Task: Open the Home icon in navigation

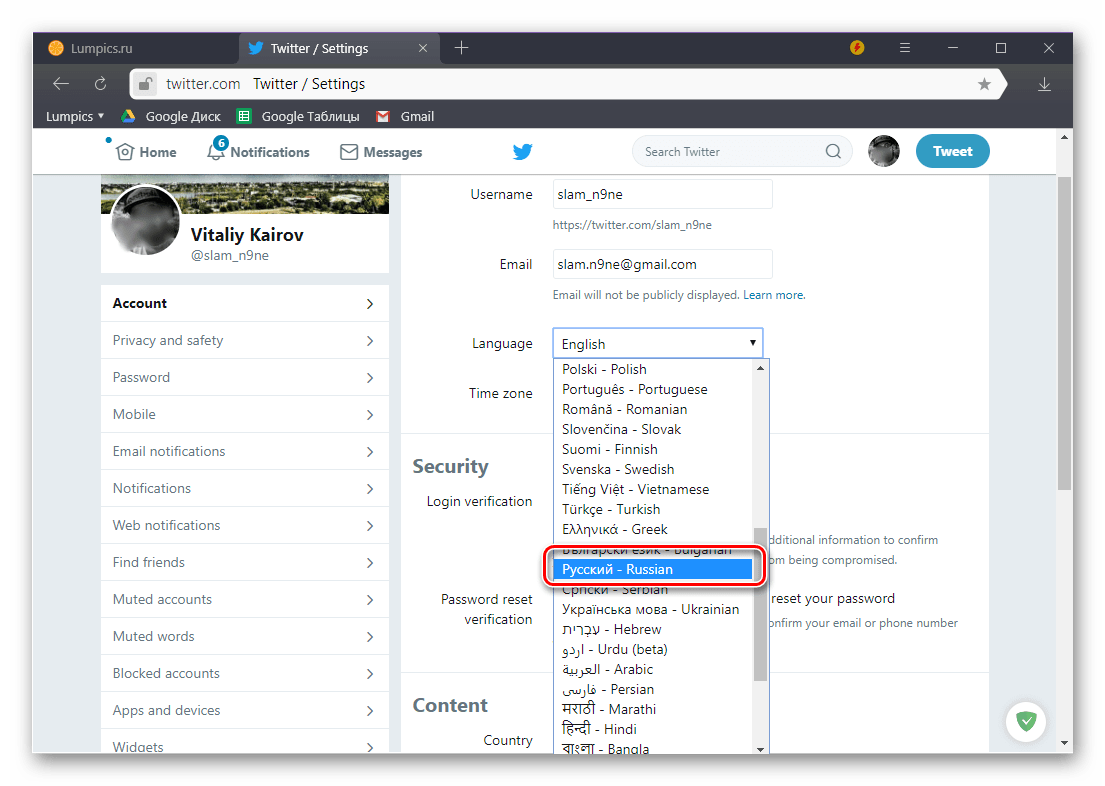Action: tap(125, 152)
